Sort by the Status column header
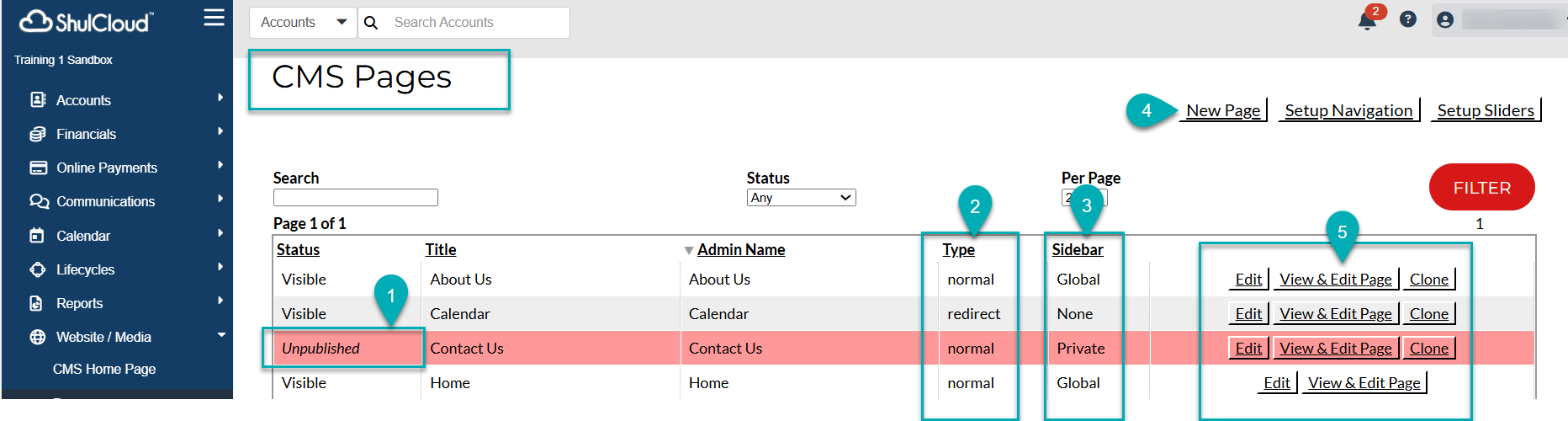Image resolution: width=1568 pixels, height=421 pixels. coord(298,249)
